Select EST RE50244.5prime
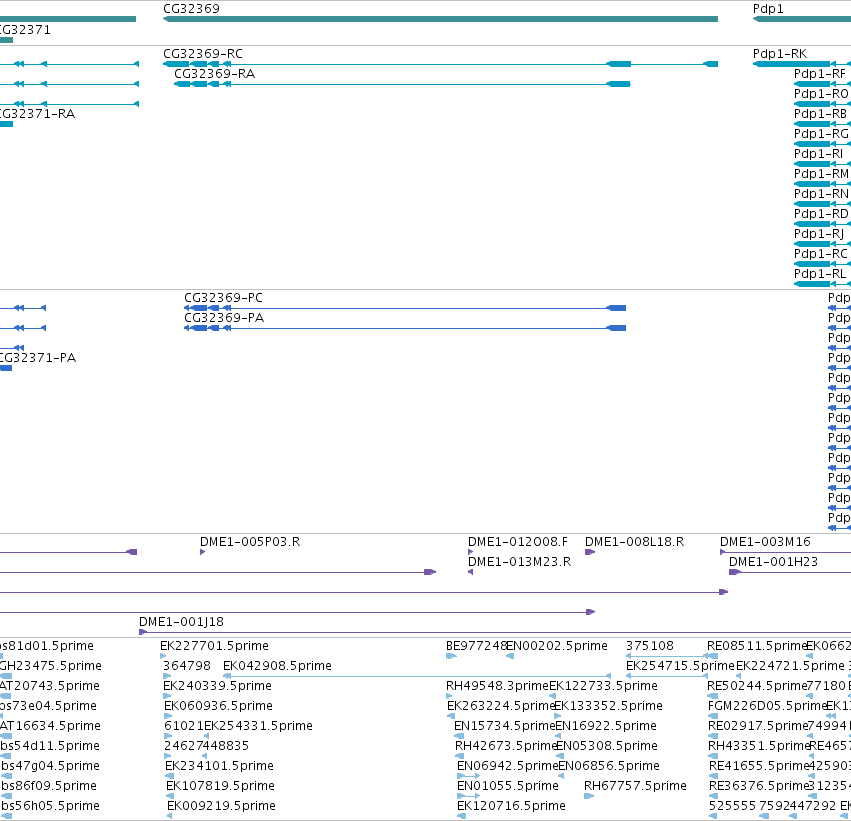Viewport: 851px width, 821px height. pos(757,686)
